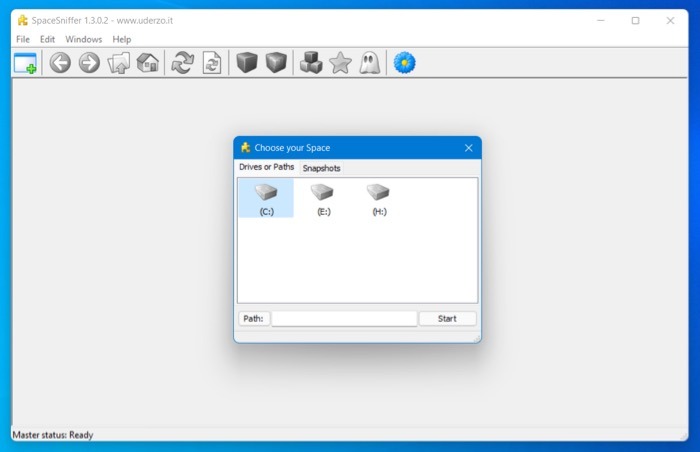
Task: Toggle the ghost free space icon
Action: (369, 64)
